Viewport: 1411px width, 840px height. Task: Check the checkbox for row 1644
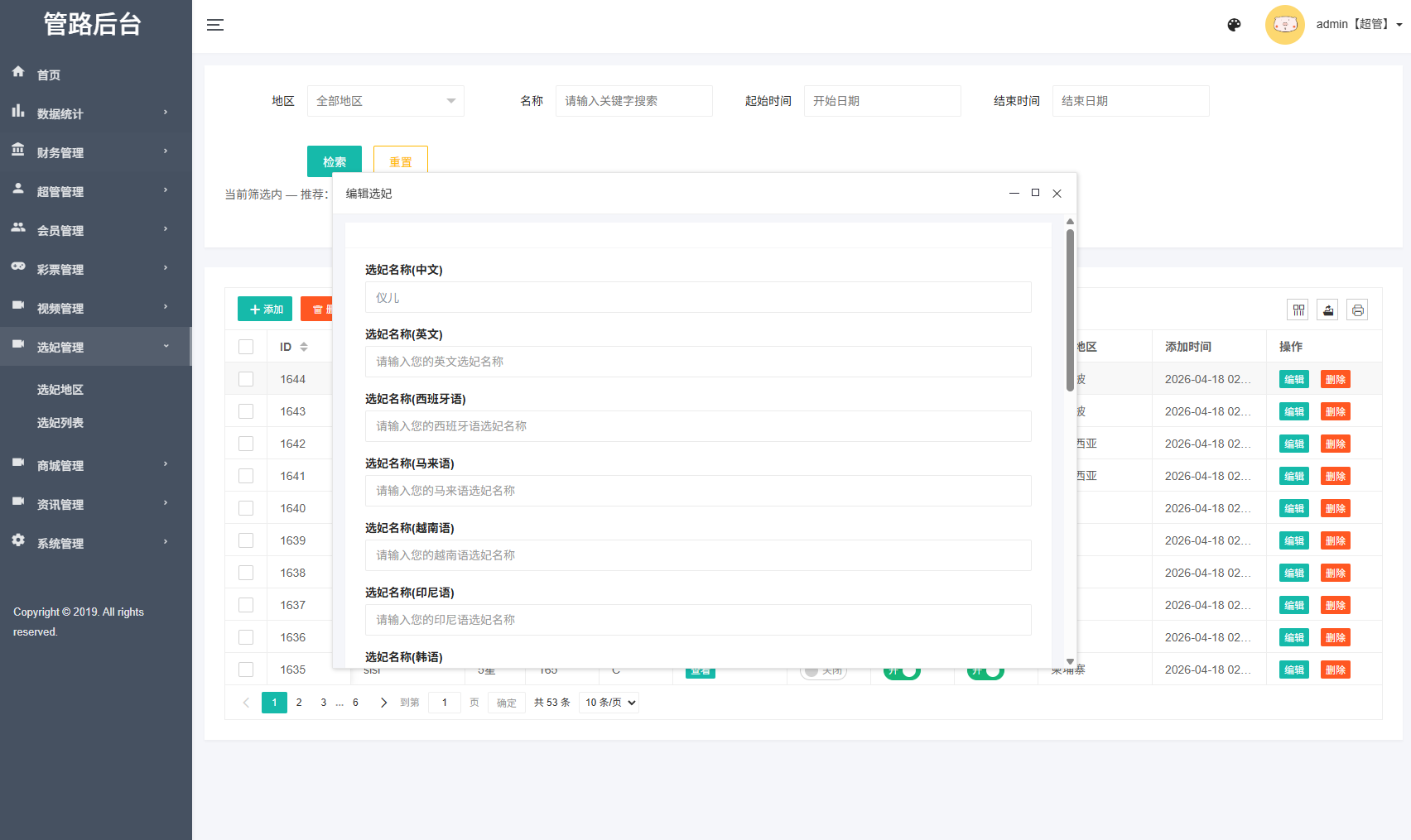(x=246, y=379)
